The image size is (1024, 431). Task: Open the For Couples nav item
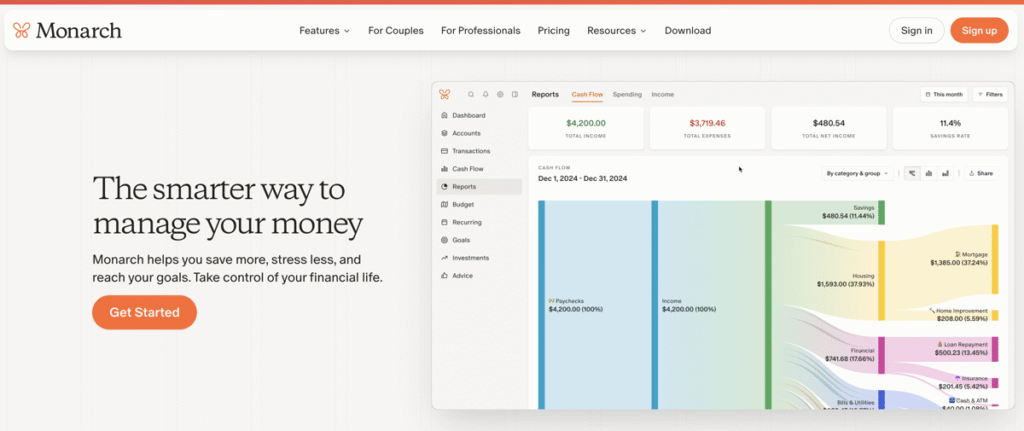(x=396, y=31)
